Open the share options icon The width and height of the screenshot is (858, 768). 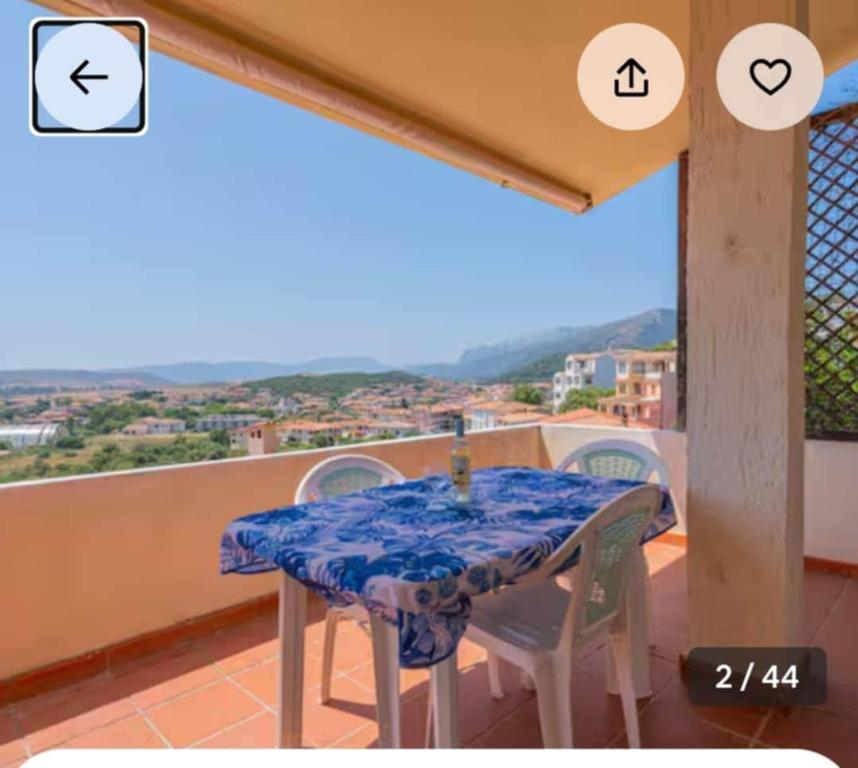[x=630, y=77]
